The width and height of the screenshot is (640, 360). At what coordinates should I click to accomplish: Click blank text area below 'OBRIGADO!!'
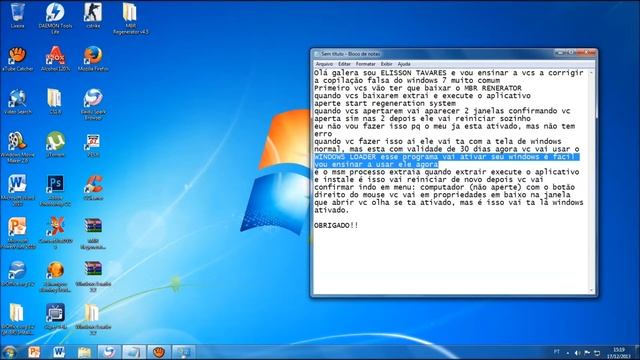coord(451,261)
